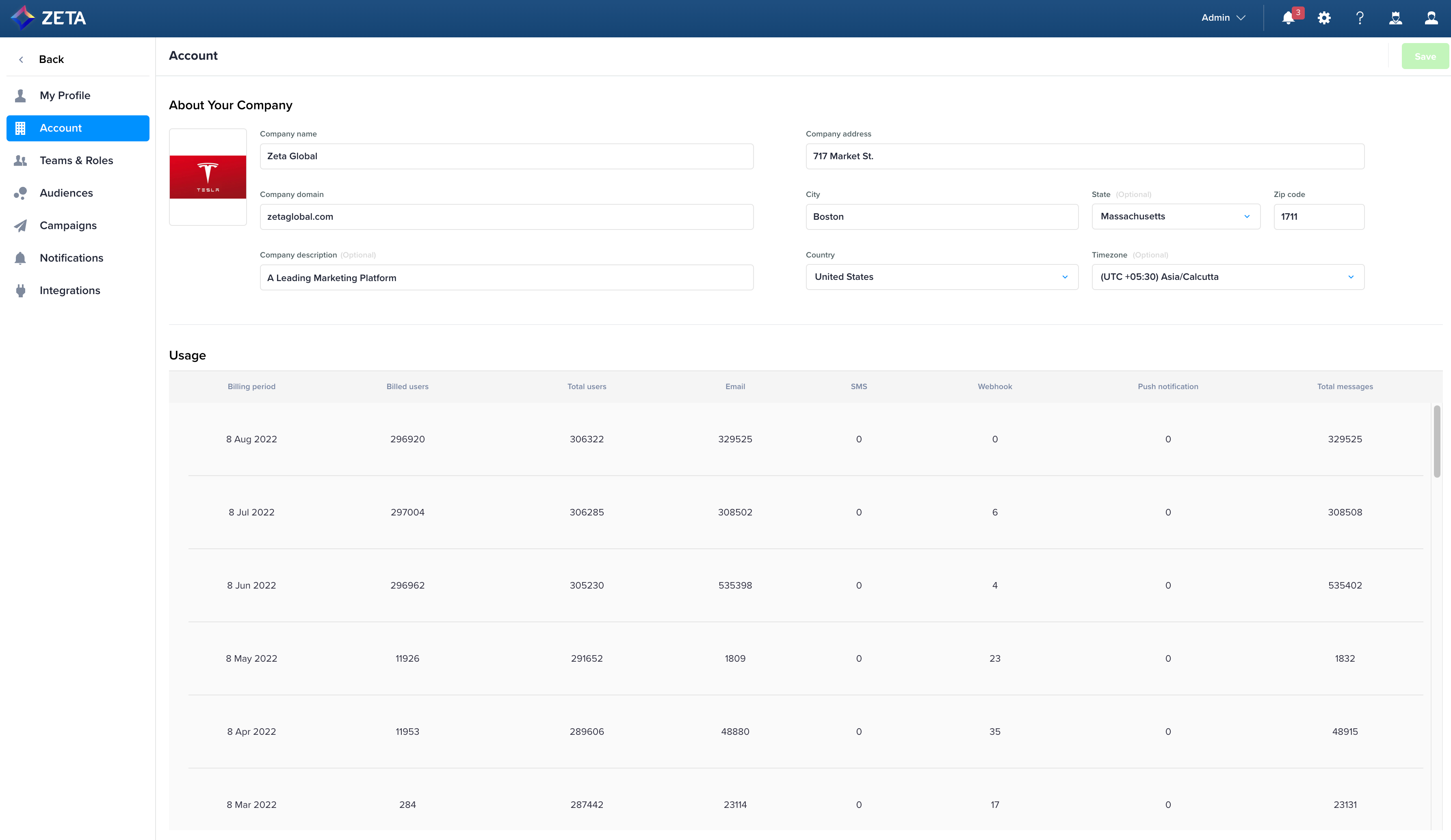Open the My Profile section
The width and height of the screenshot is (1451, 840).
(65, 95)
